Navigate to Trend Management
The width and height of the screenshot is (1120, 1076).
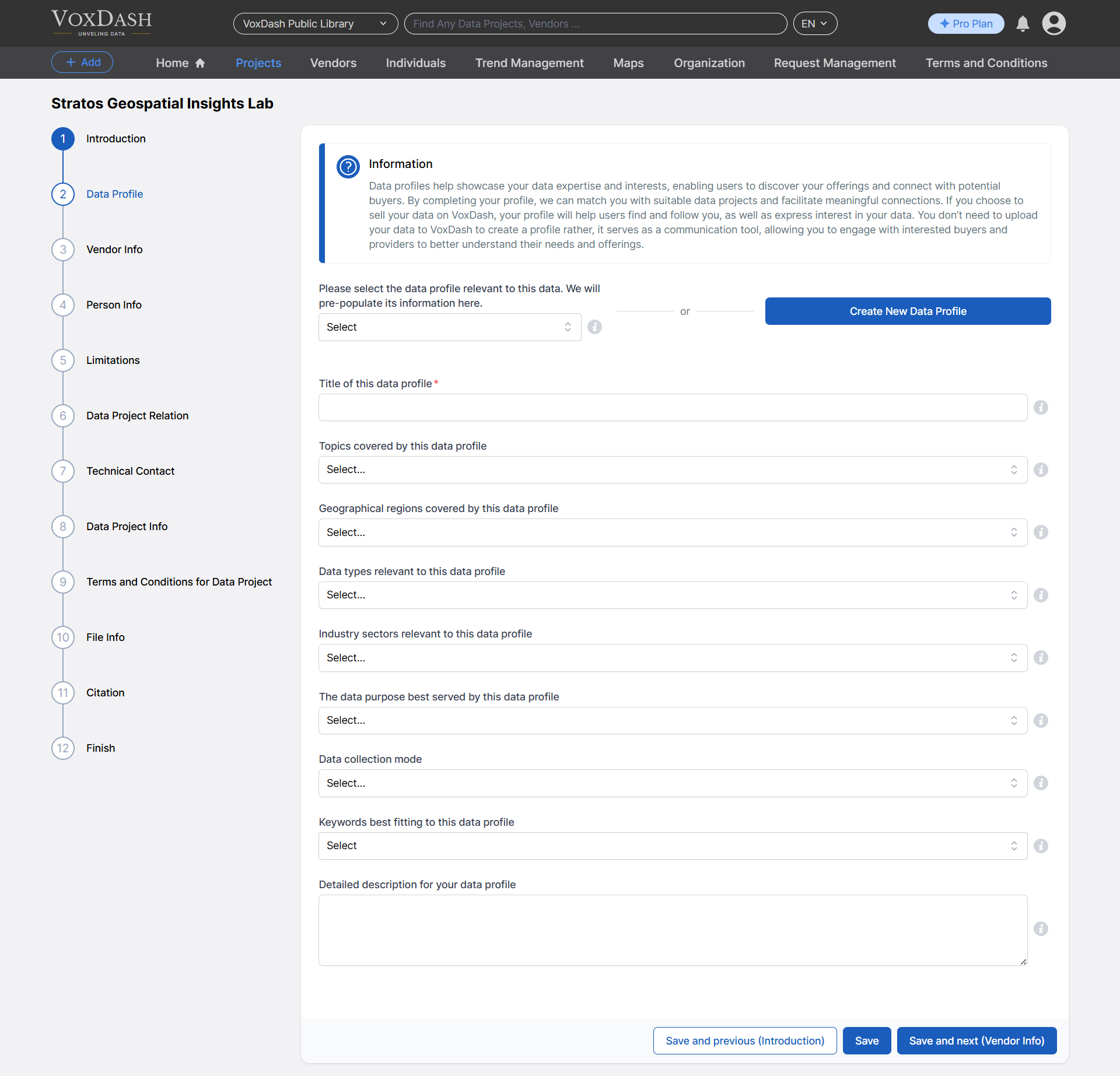[529, 62]
